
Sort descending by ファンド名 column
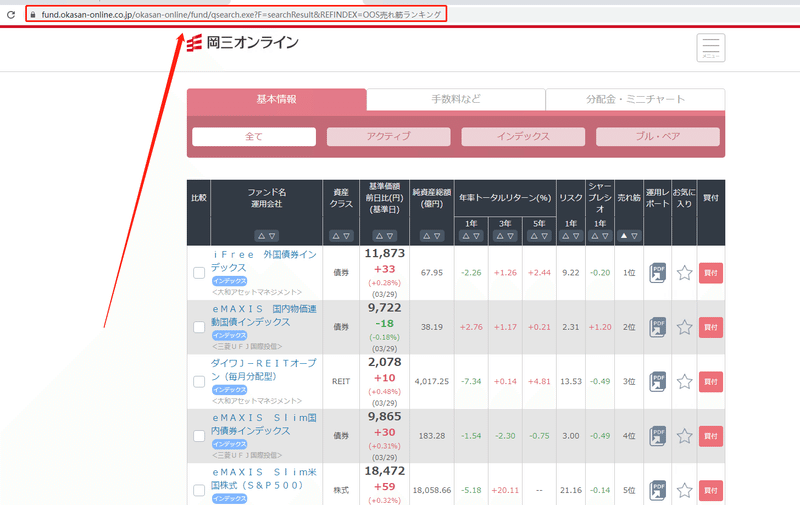[x=272, y=236]
